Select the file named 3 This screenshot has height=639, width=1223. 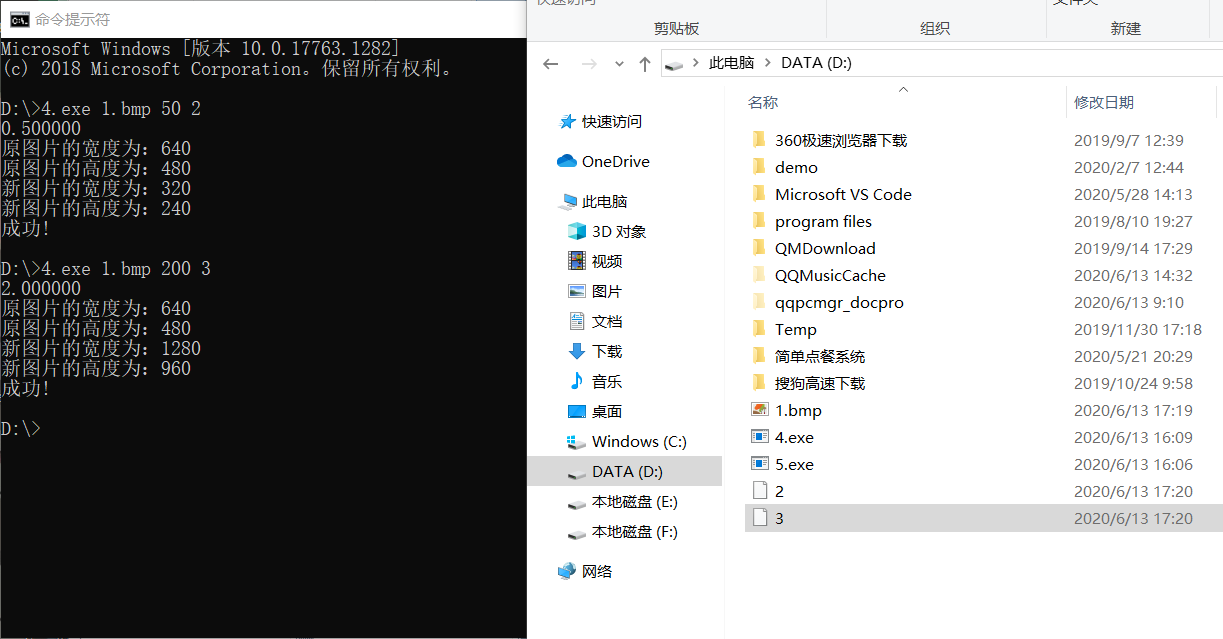coord(779,518)
